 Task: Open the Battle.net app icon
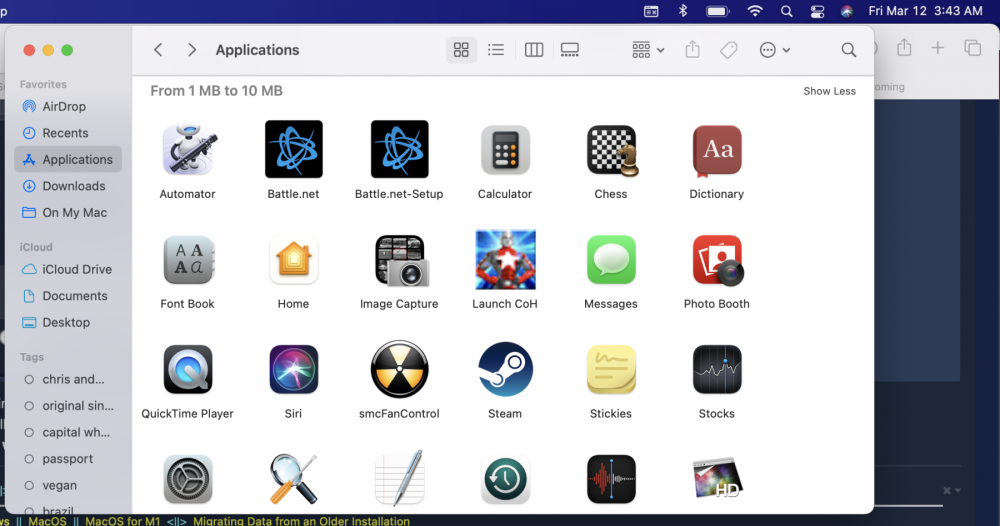293,149
